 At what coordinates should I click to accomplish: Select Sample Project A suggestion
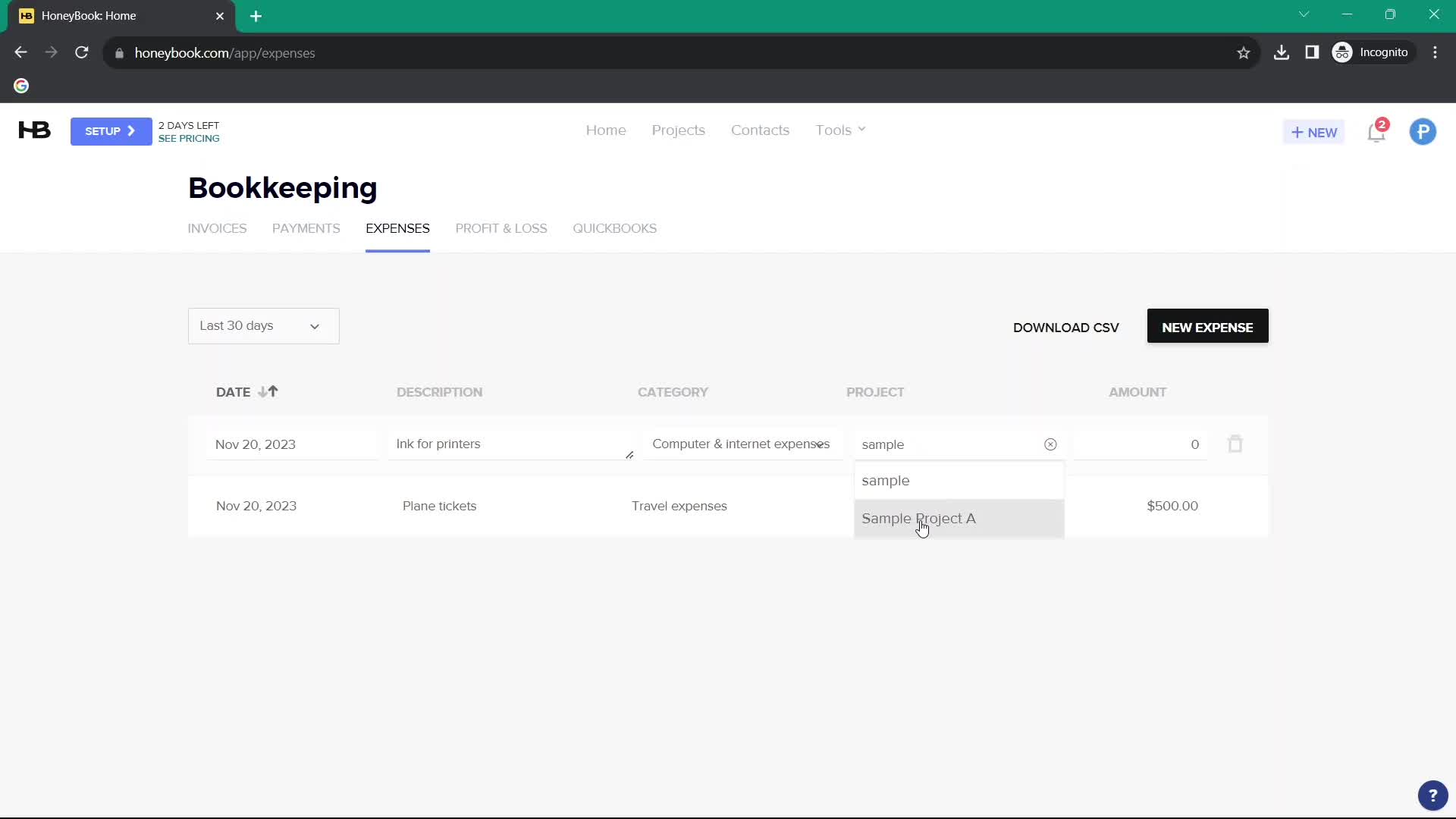[959, 519]
